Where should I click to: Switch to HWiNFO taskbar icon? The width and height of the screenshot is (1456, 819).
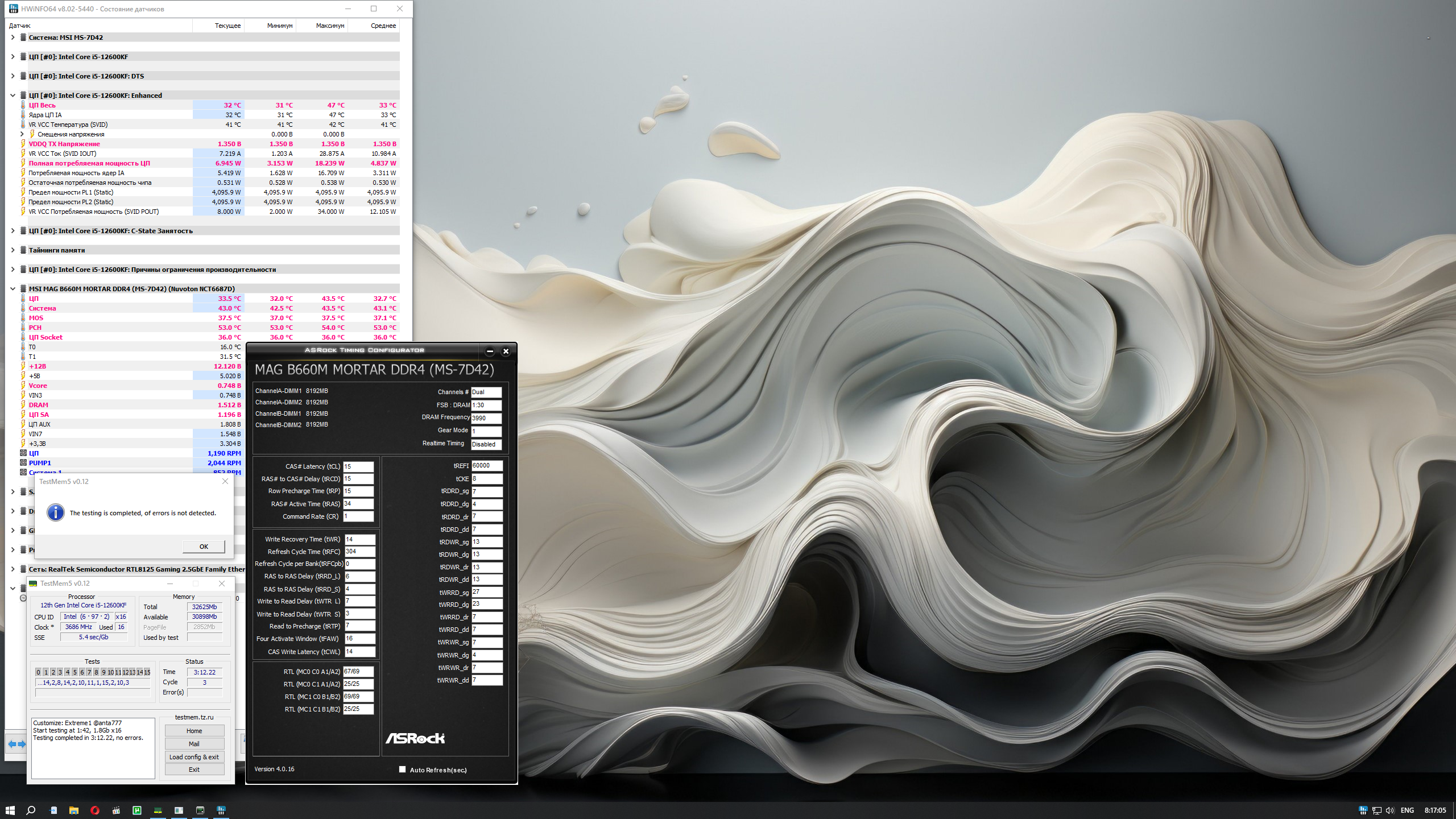pos(221,810)
